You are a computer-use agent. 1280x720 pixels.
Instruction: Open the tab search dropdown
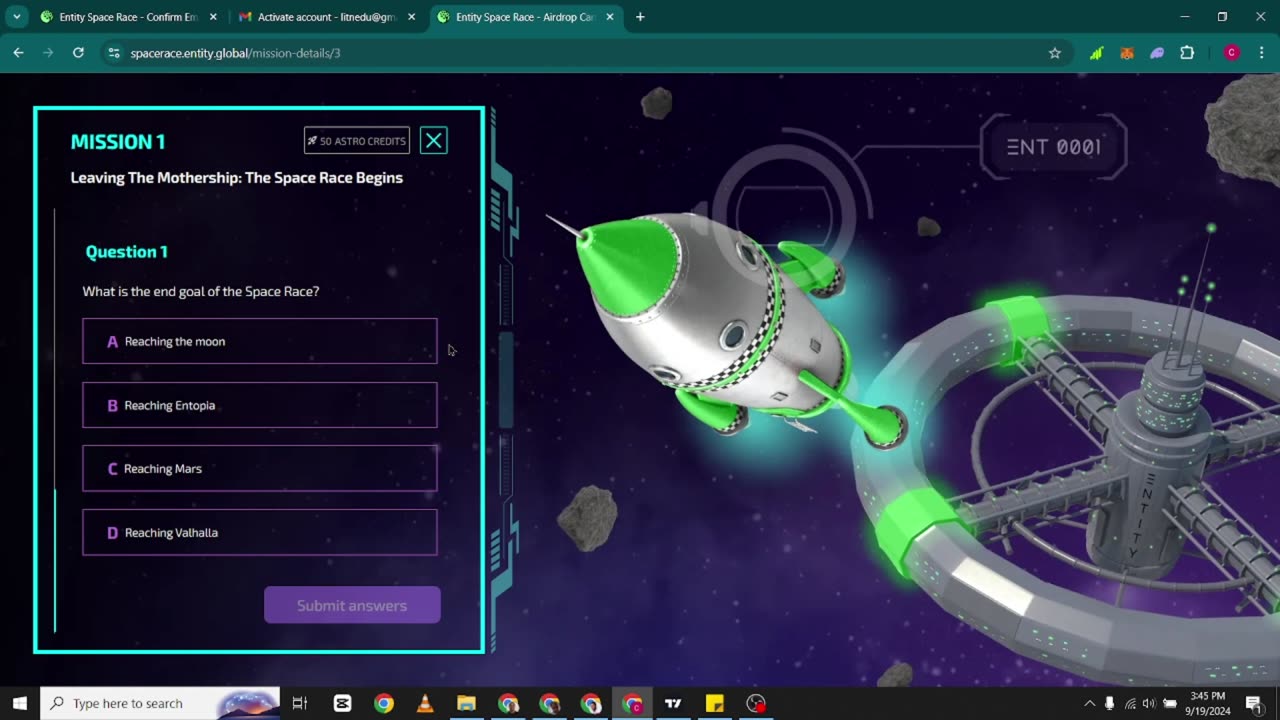pyautogui.click(x=16, y=17)
